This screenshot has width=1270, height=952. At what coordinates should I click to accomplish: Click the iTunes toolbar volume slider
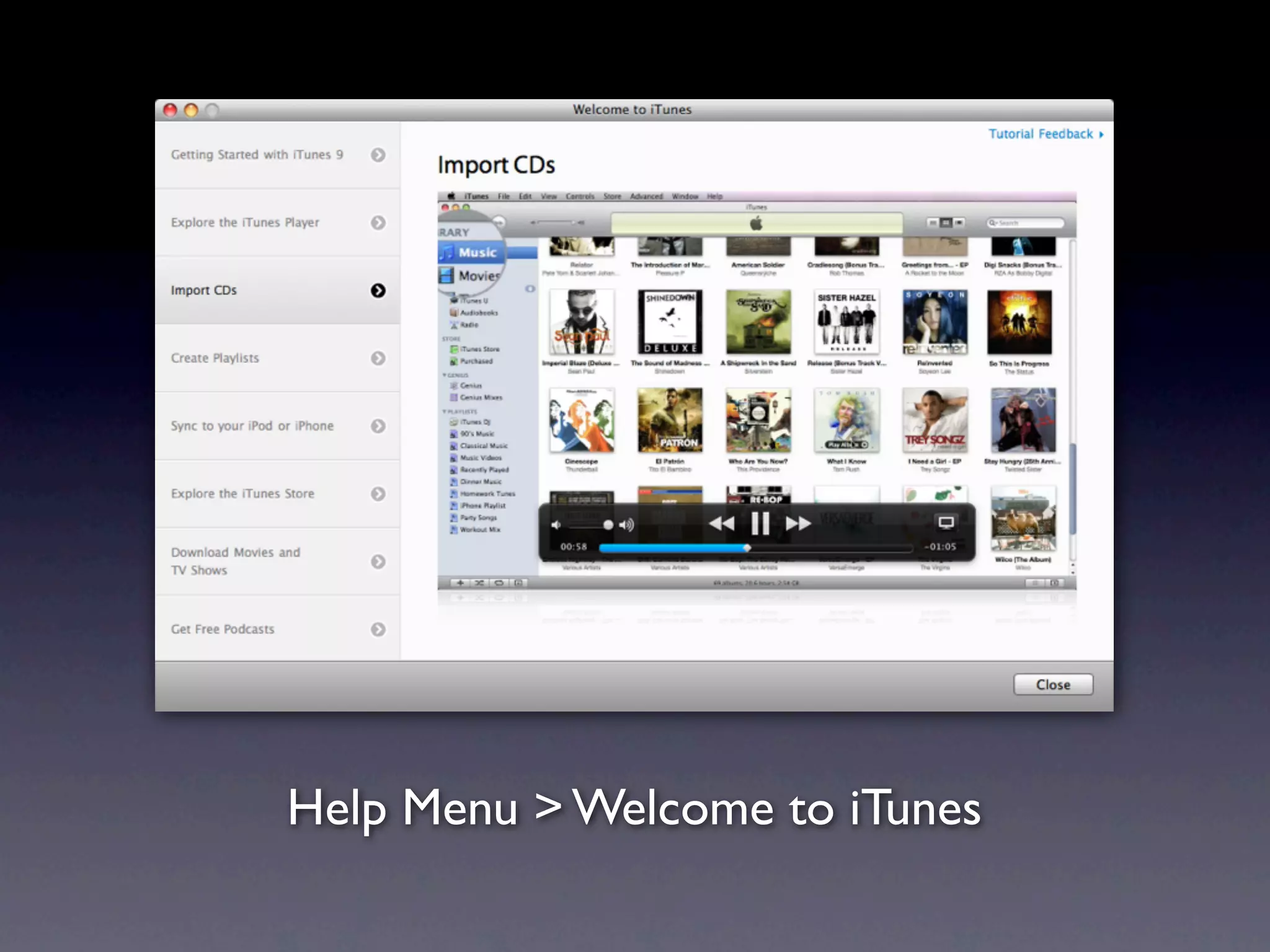coord(557,223)
